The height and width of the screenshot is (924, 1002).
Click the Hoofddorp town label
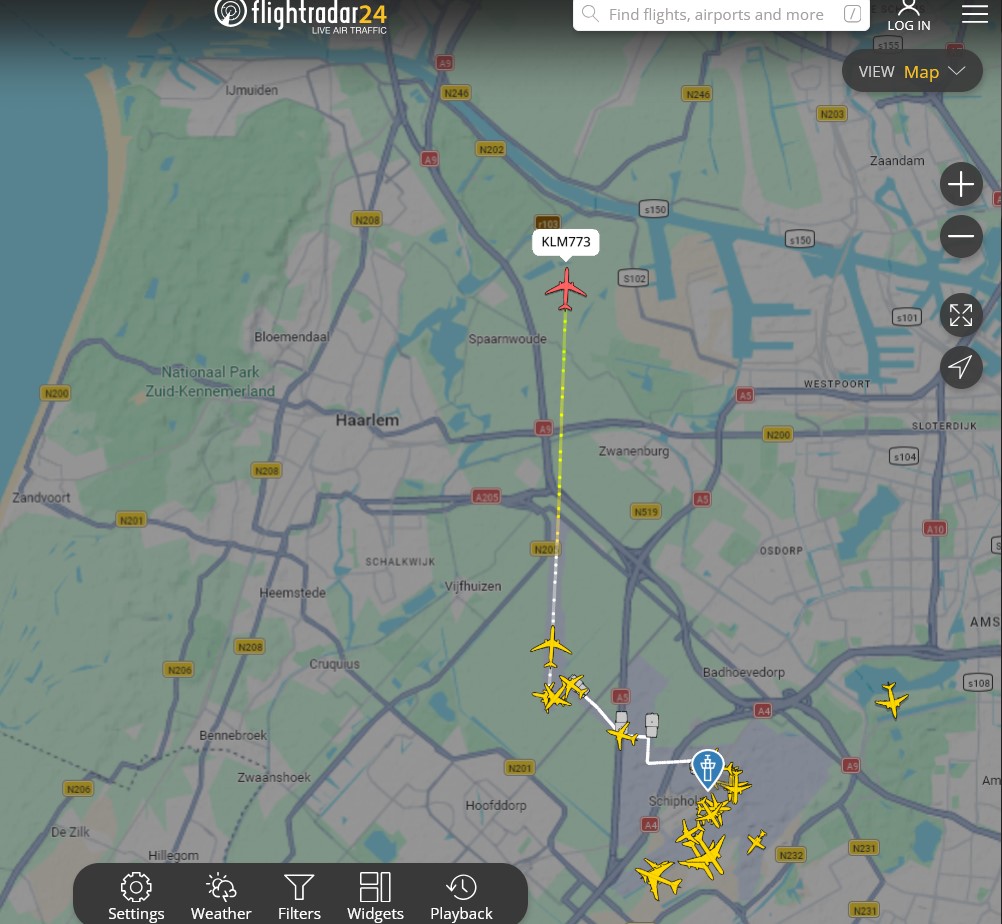click(x=496, y=806)
